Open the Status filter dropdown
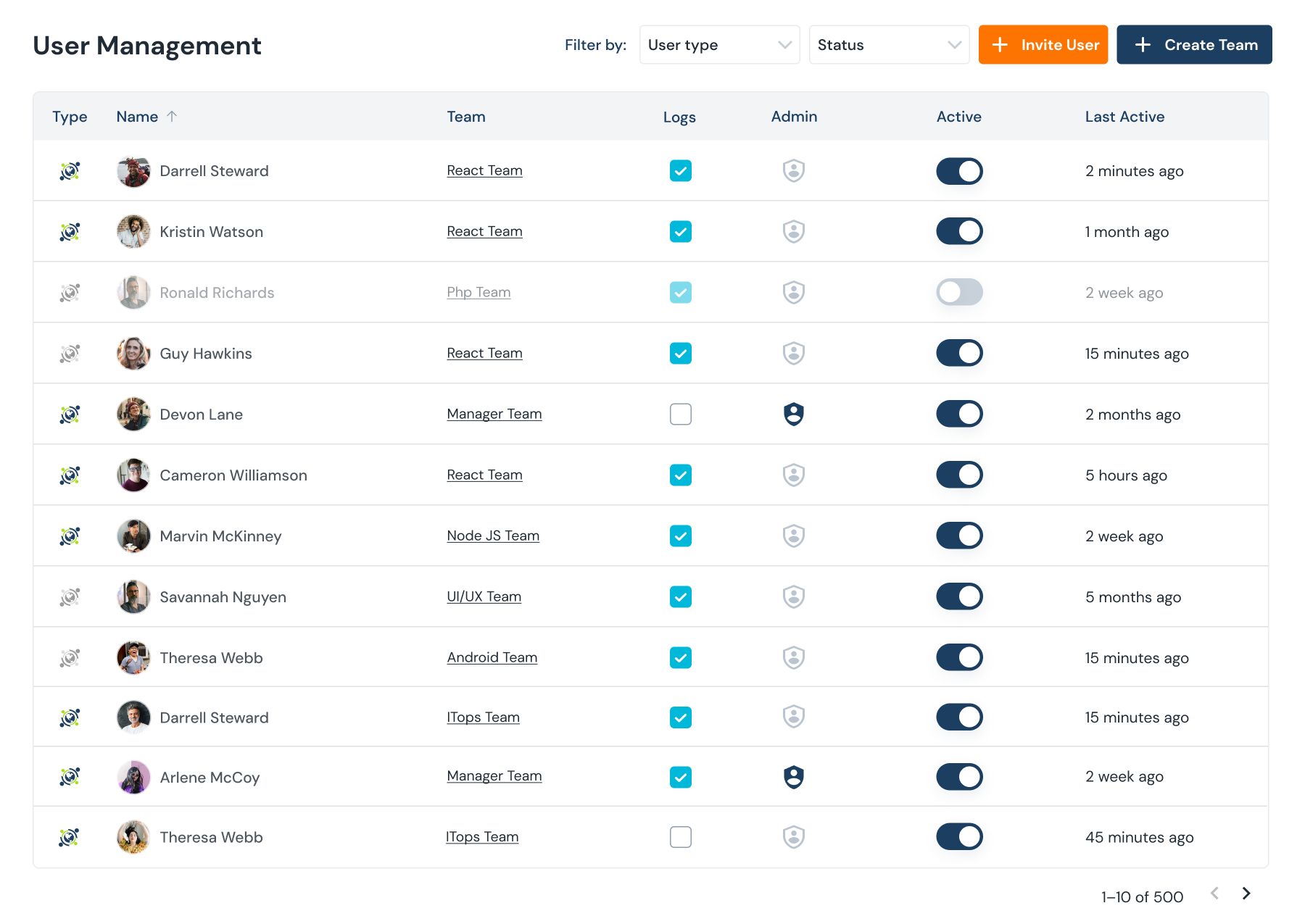The width and height of the screenshot is (1305, 924). [889, 44]
